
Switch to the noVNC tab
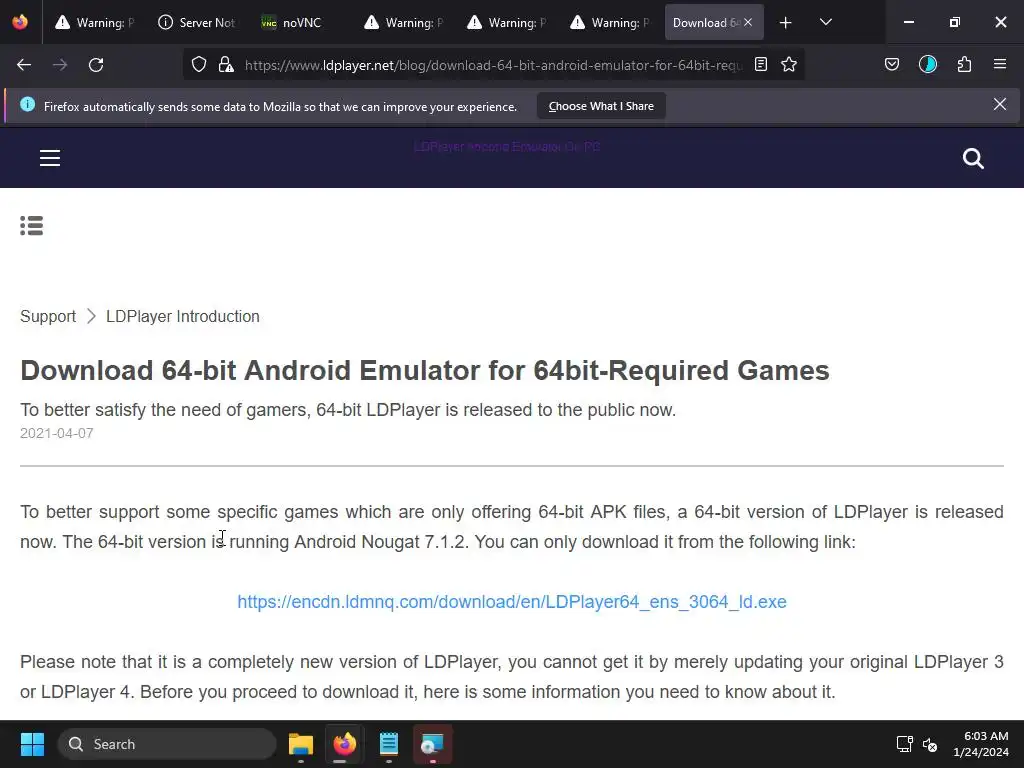click(301, 22)
